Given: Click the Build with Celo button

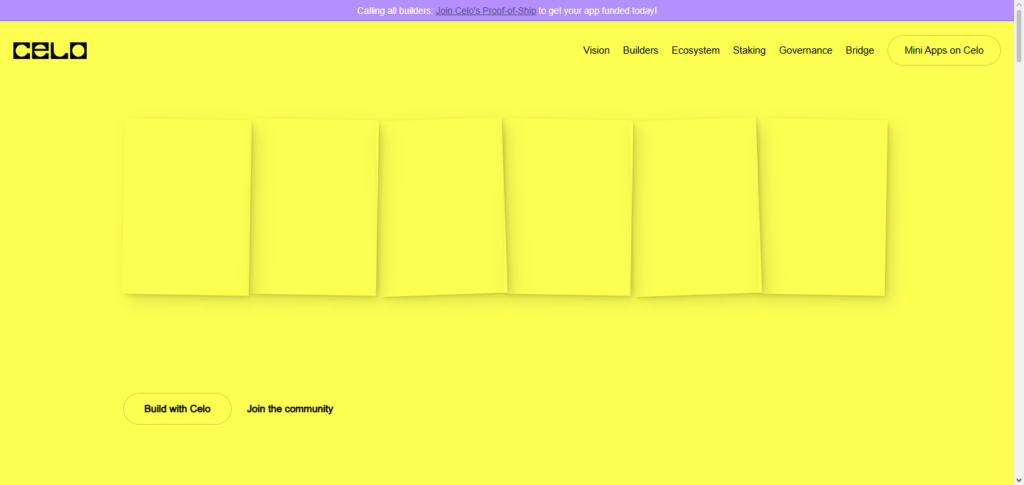Looking at the screenshot, I should [x=177, y=409].
